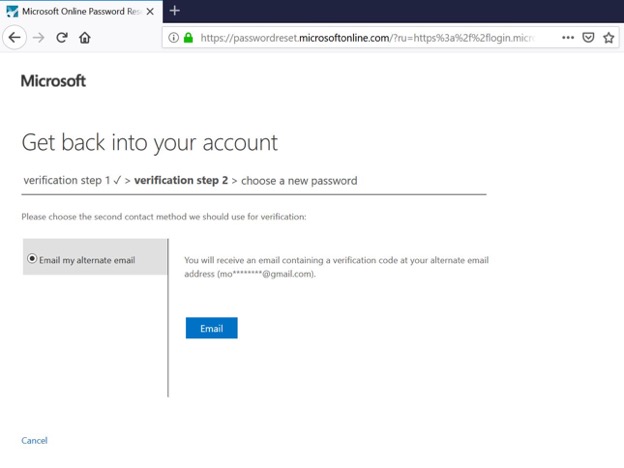The width and height of the screenshot is (624, 468).
Task: Click 'choose a new password' step text
Action: [x=299, y=181]
